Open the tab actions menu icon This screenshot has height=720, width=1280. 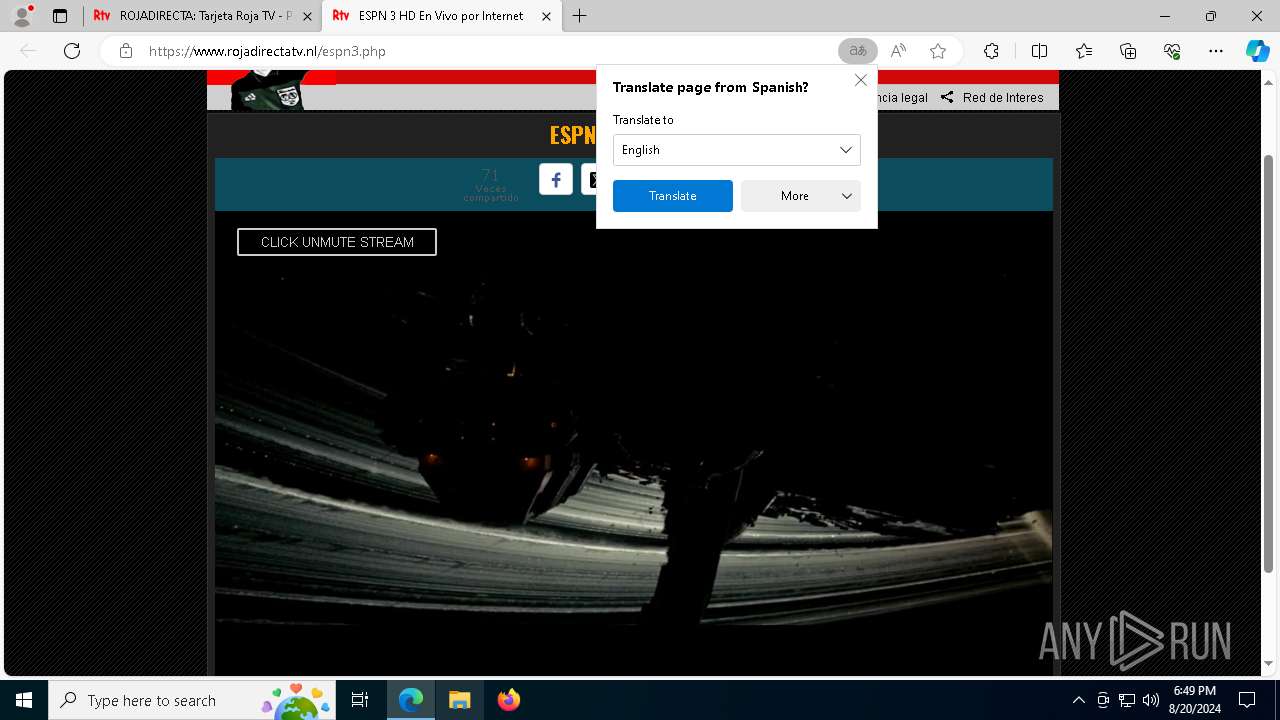tap(60, 16)
